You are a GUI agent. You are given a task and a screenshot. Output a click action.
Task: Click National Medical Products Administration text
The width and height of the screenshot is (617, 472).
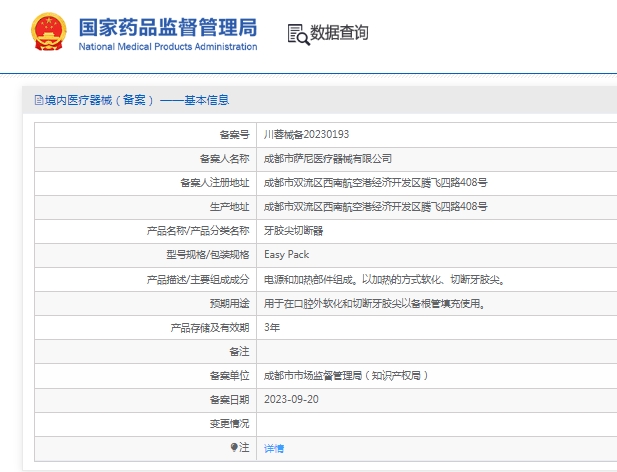coord(168,46)
